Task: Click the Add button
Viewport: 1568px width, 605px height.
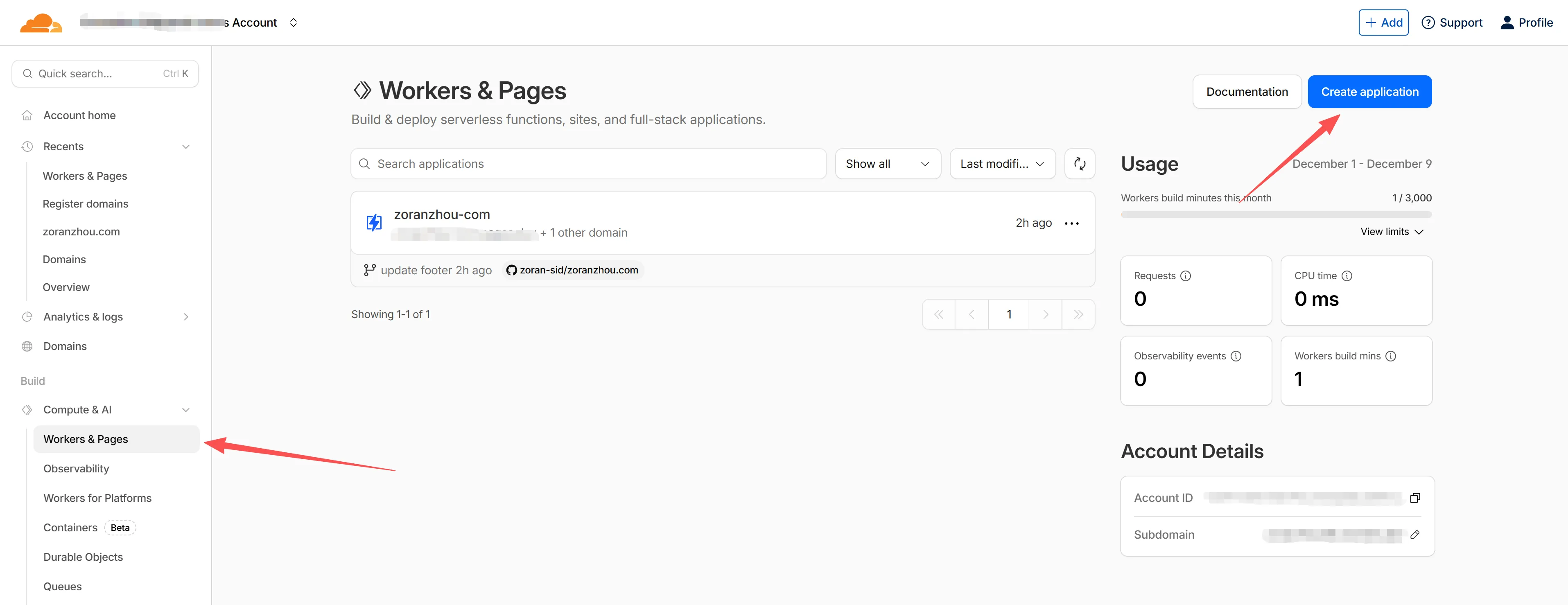Action: pos(1383,23)
